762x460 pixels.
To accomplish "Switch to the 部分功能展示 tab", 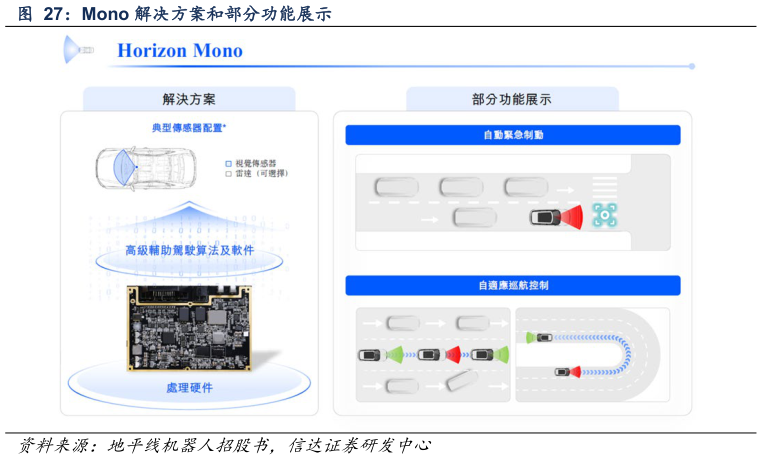I will (x=512, y=99).
